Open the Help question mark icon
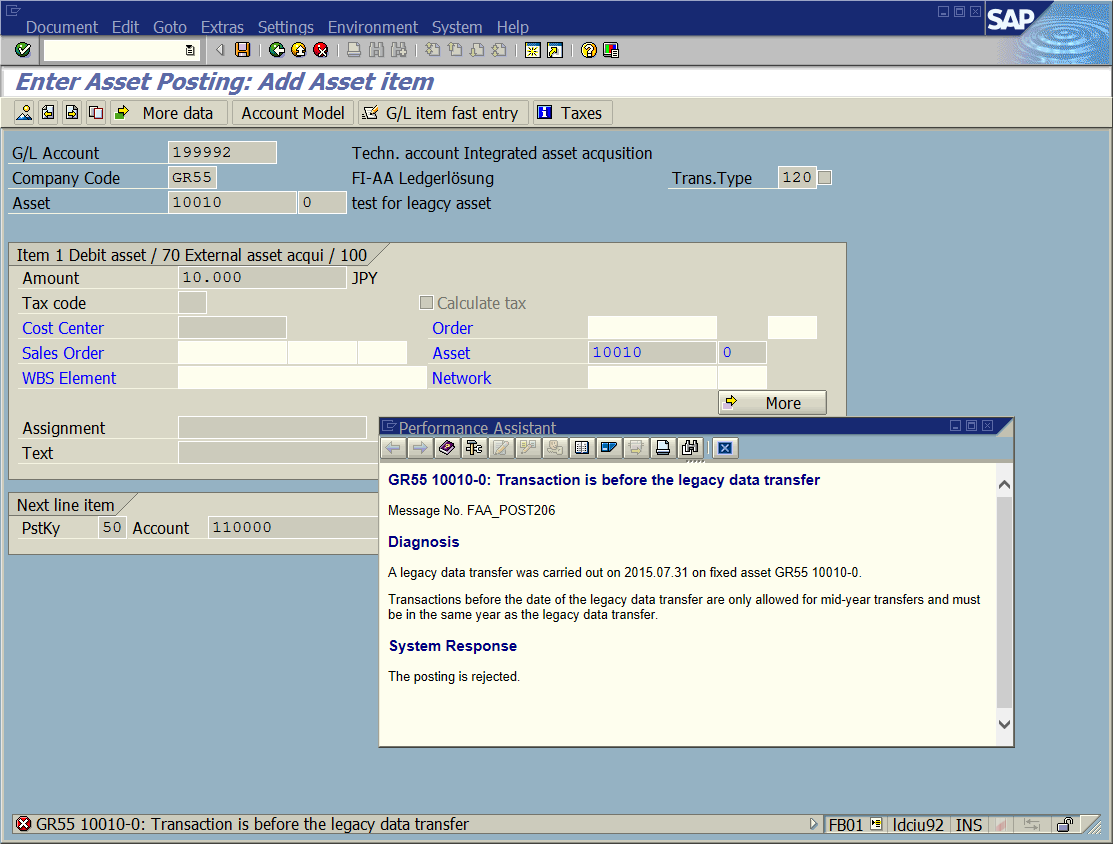This screenshot has width=1113, height=844. 588,50
